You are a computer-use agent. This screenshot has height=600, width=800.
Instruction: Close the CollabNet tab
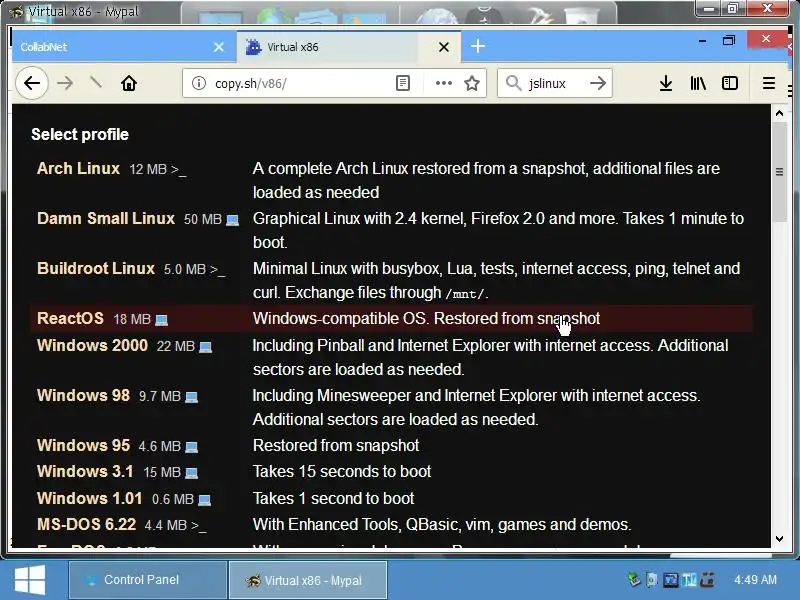[219, 47]
